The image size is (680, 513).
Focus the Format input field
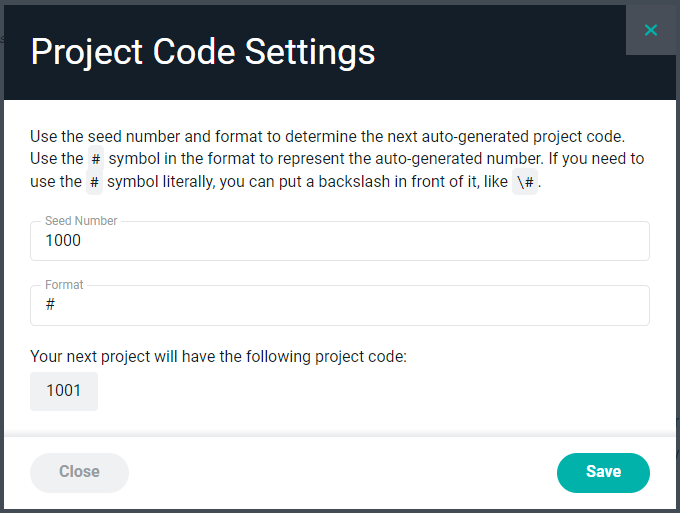(340, 305)
